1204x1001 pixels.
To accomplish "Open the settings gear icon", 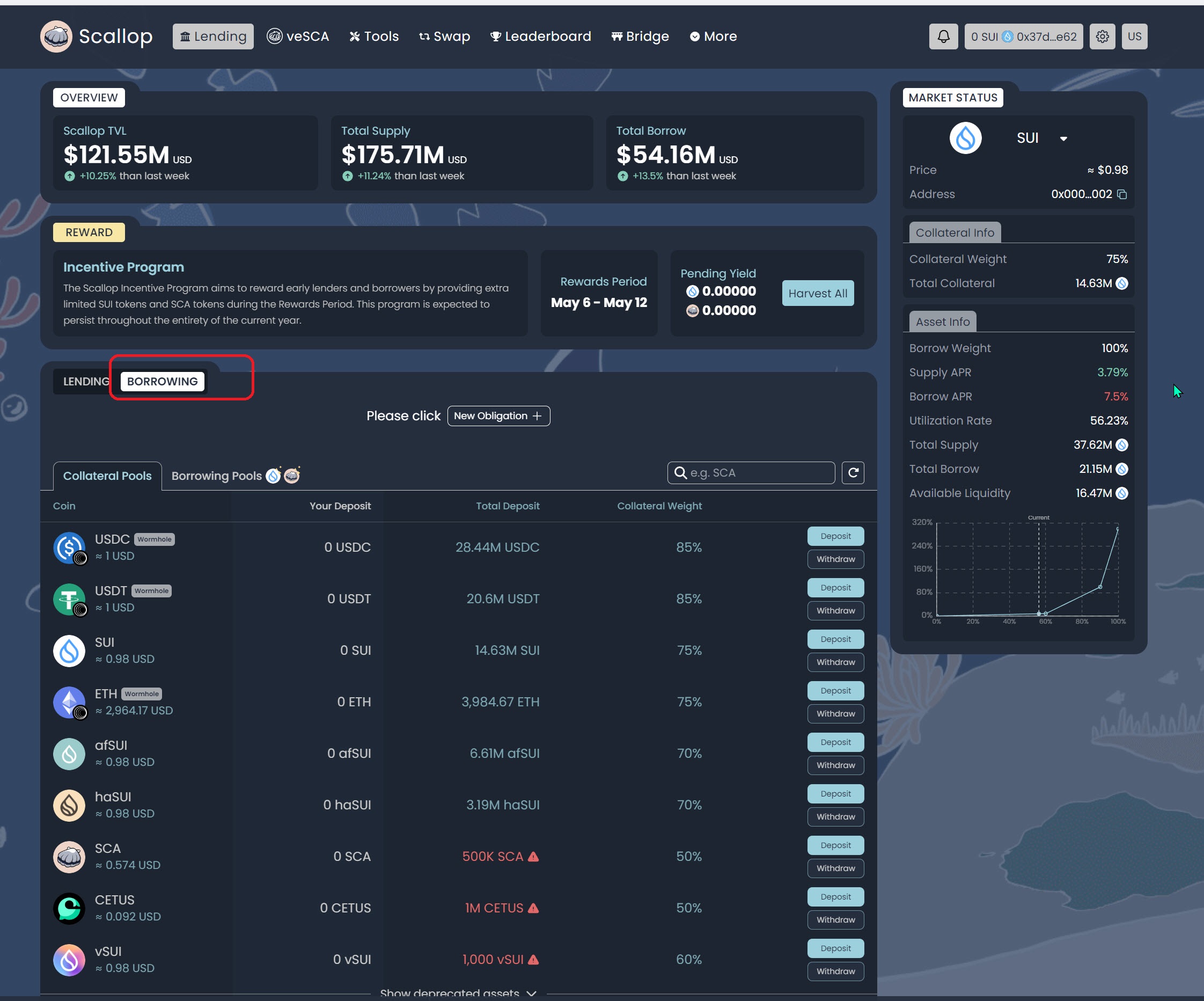I will click(1102, 36).
